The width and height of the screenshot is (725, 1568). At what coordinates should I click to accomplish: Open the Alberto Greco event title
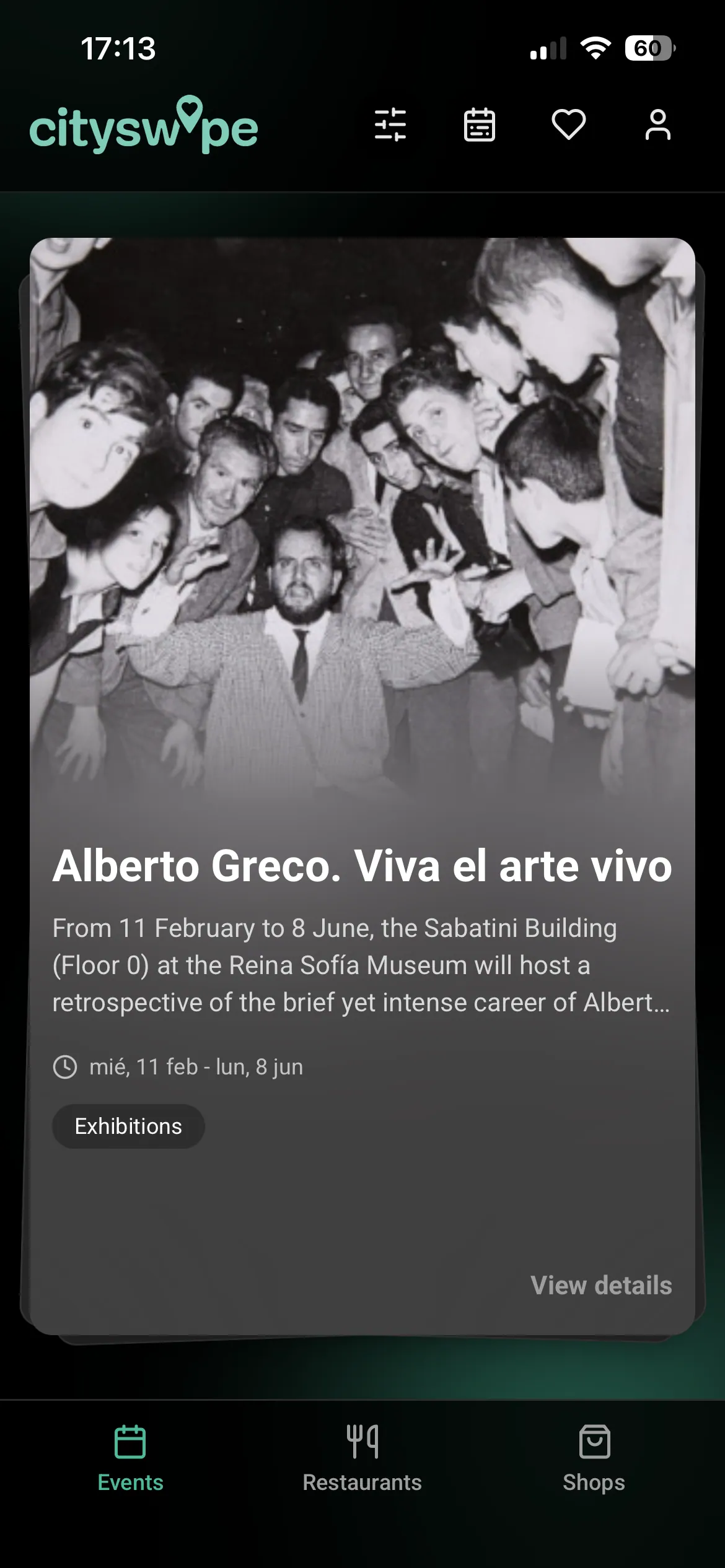tap(362, 866)
